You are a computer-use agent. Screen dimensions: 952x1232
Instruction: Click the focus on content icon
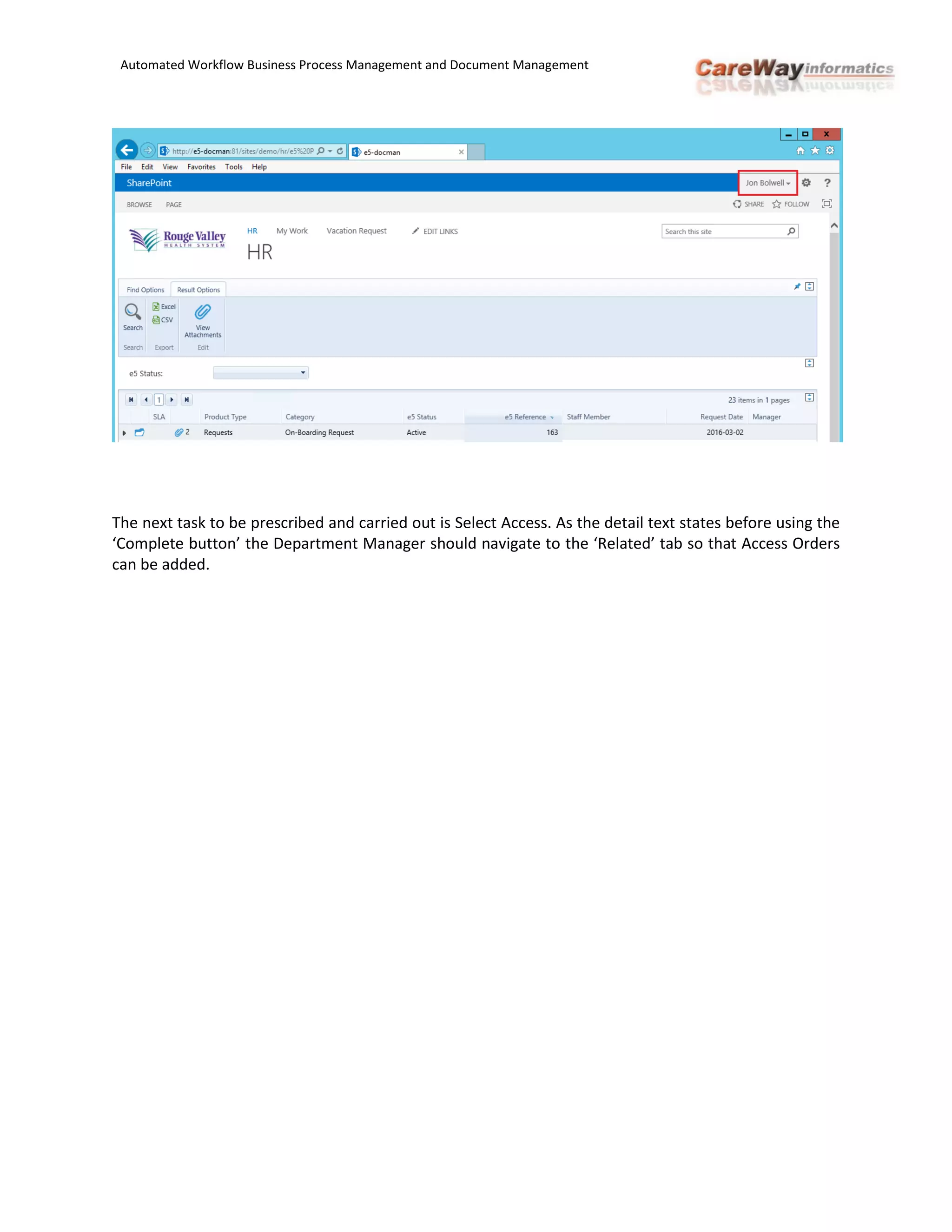pyautogui.click(x=827, y=204)
